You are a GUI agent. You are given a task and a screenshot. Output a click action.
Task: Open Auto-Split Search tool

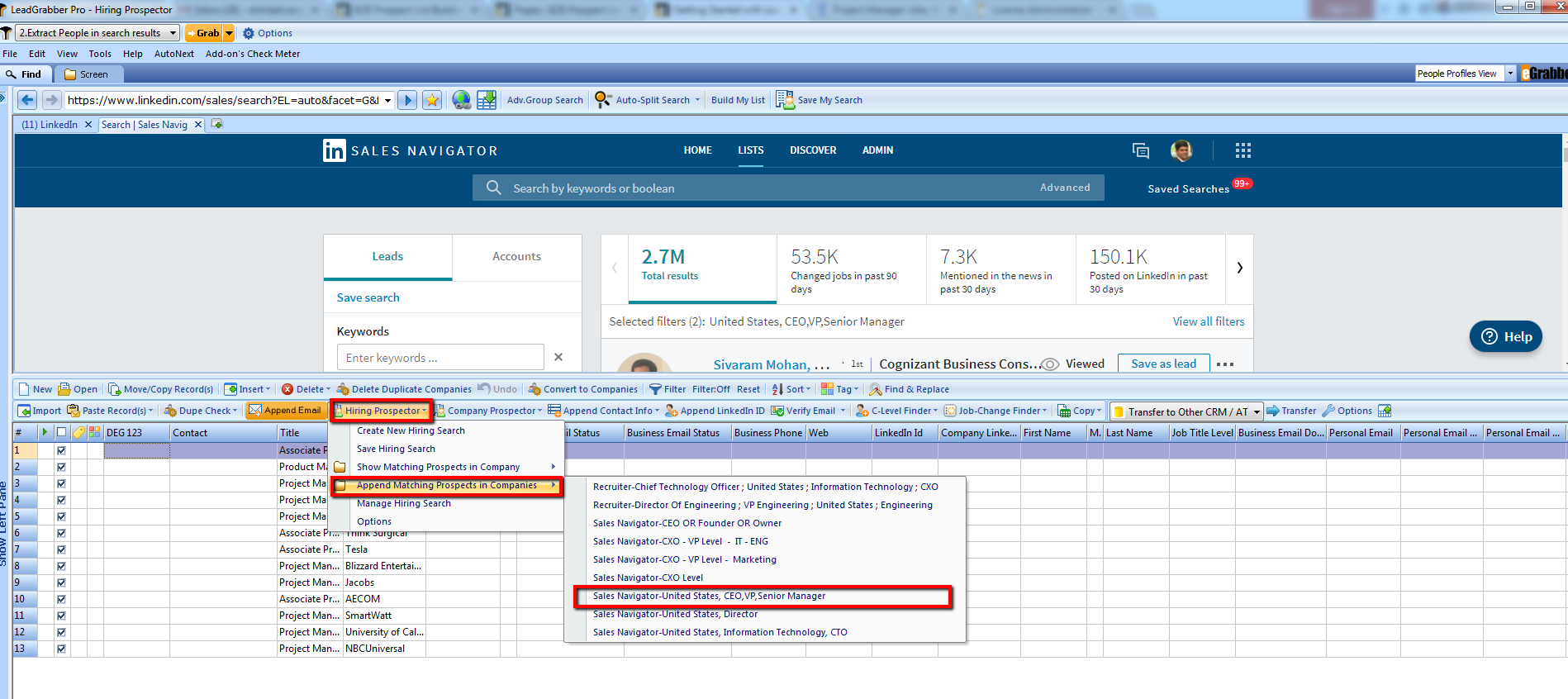647,100
